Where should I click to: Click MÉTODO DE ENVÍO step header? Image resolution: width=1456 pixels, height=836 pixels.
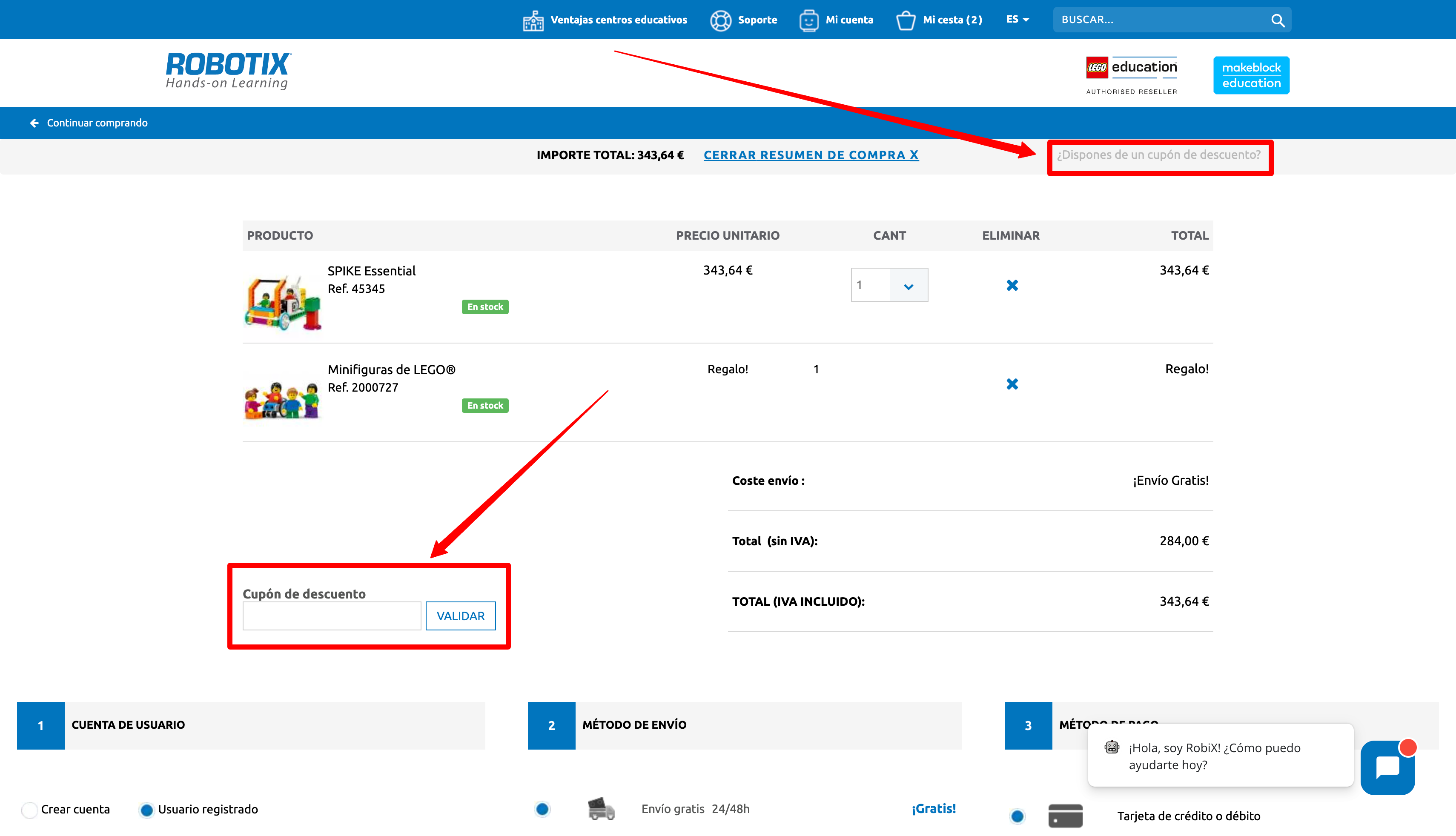click(745, 726)
